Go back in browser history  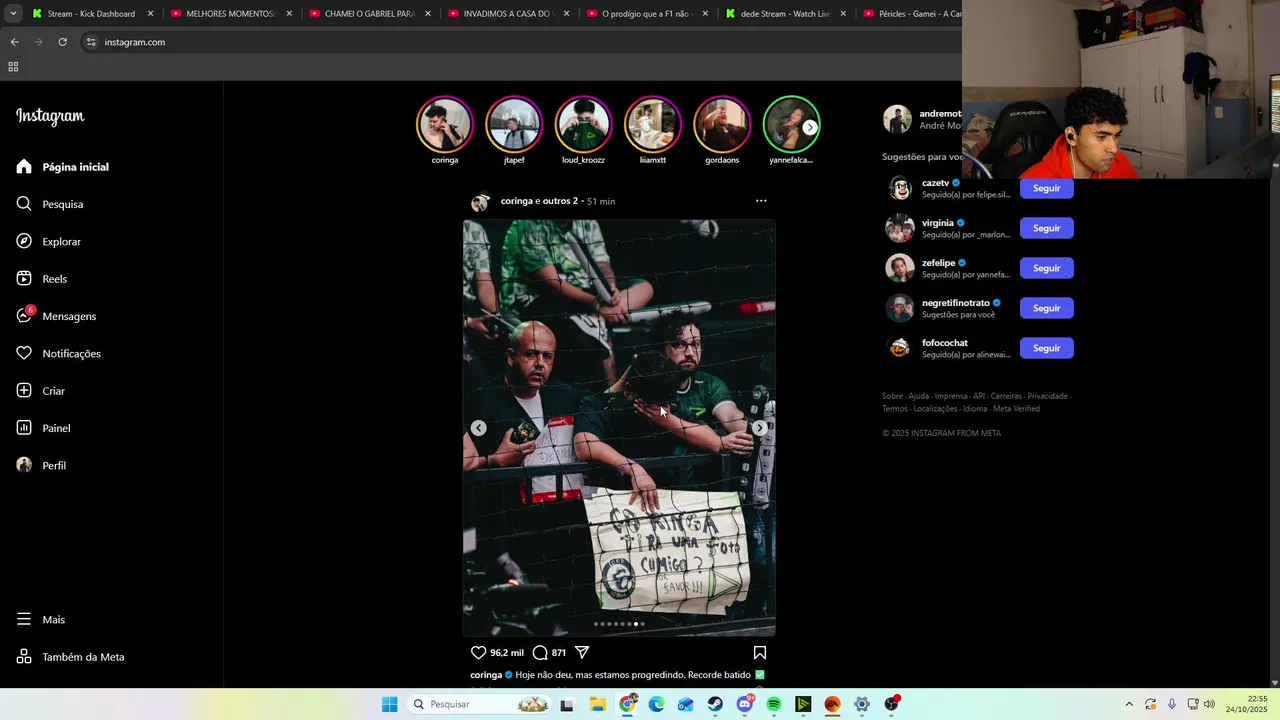14,42
